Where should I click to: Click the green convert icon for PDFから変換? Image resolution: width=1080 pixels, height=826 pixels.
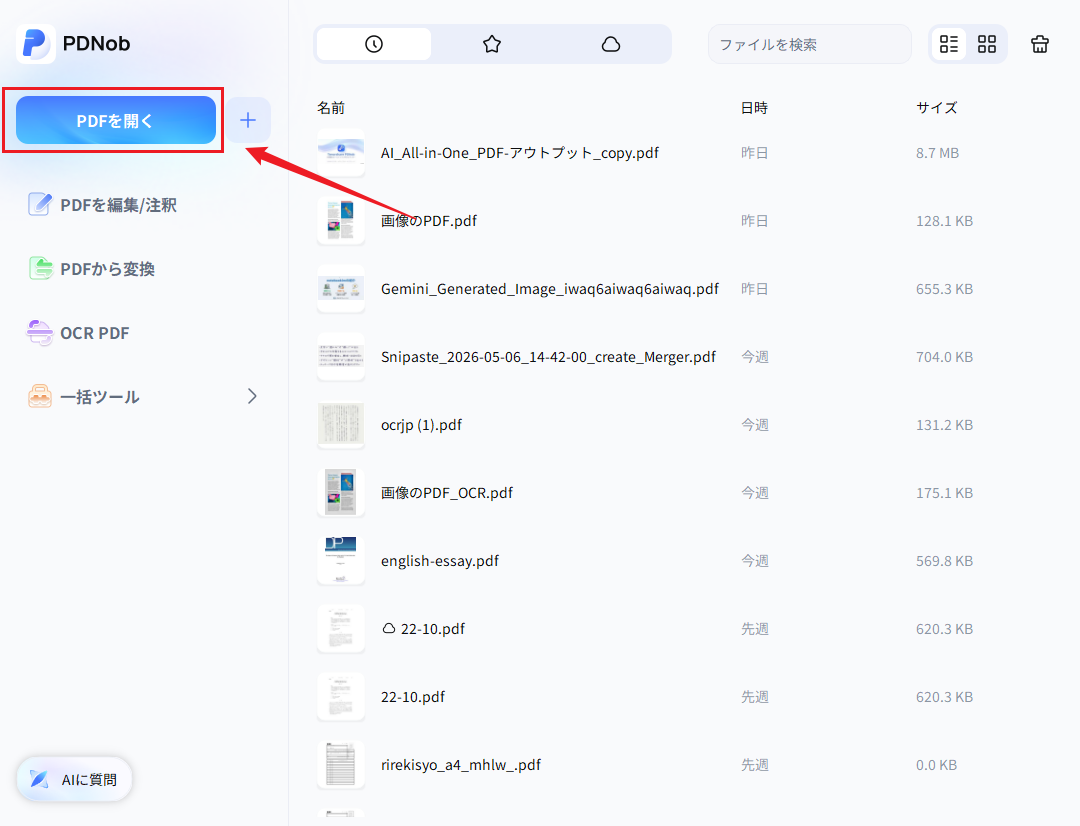pyautogui.click(x=40, y=268)
